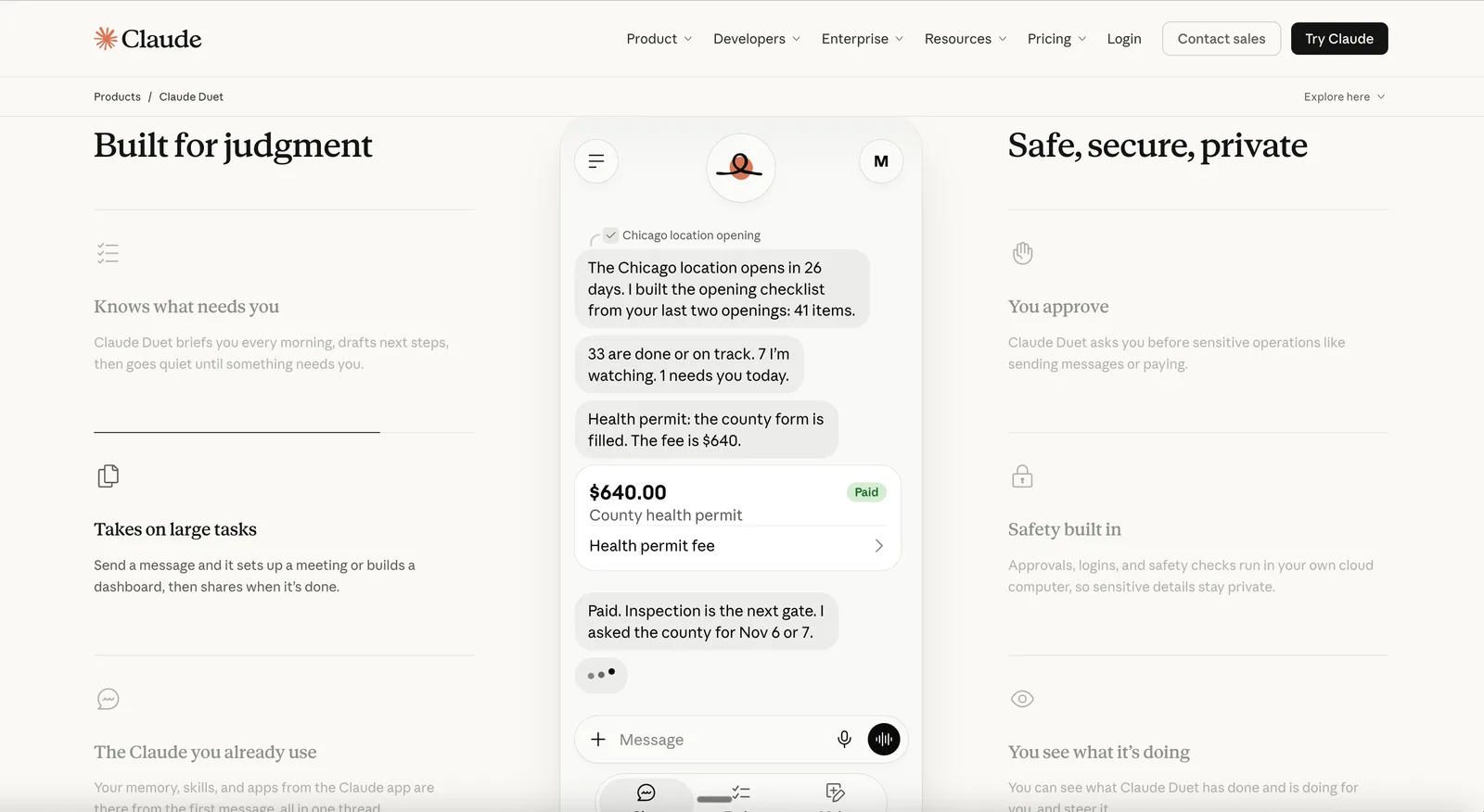Click the copy documents icon above Takes on large tasks

109,476
